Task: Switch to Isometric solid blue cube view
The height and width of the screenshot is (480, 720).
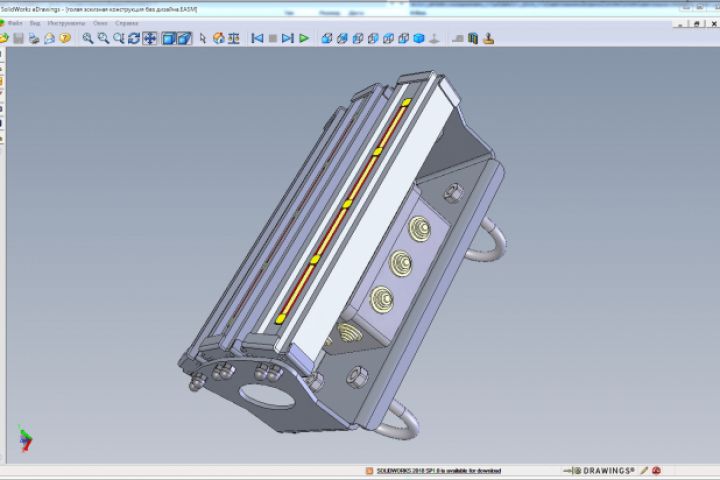Action: [x=419, y=39]
